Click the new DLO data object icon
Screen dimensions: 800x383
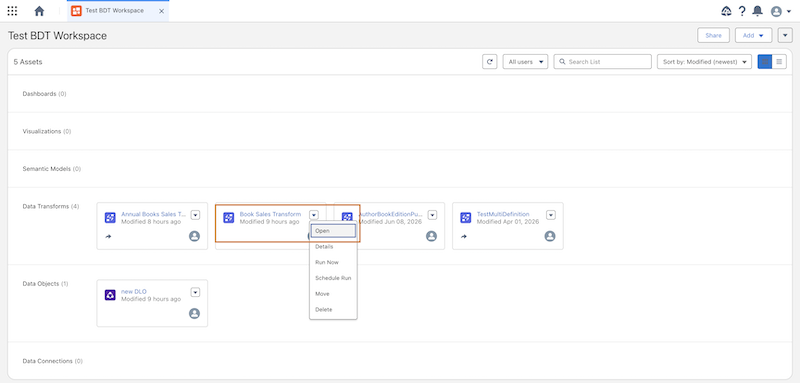pyautogui.click(x=110, y=295)
